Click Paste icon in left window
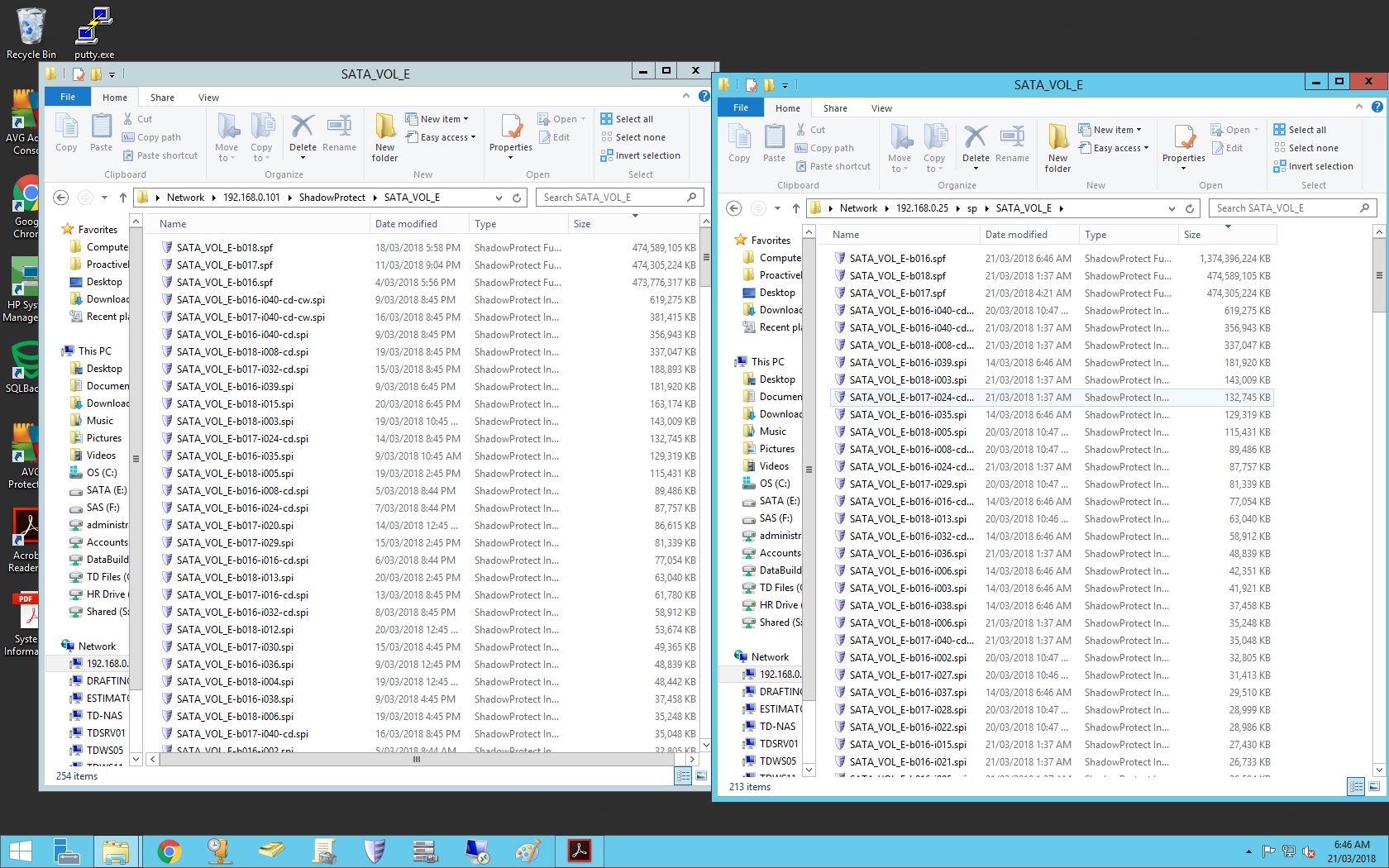 click(x=101, y=132)
